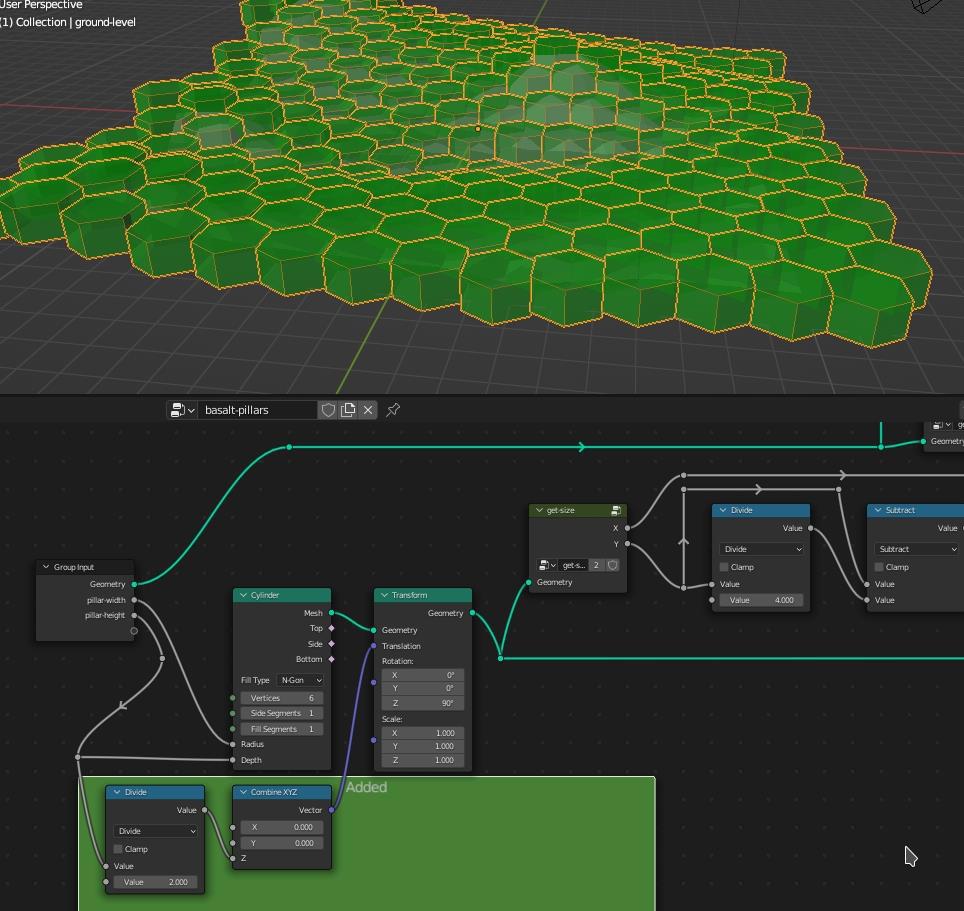The height and width of the screenshot is (911, 964).
Task: Open operation dropdown in lower Divide node
Action: [155, 831]
